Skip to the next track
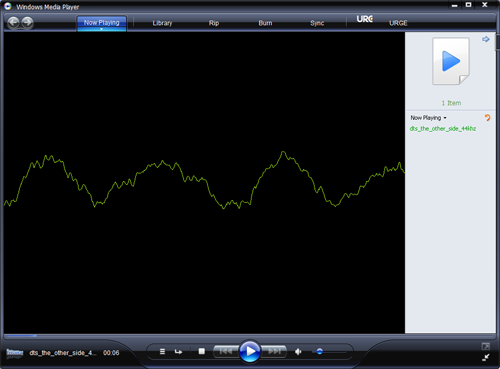The image size is (500, 369). (x=274, y=351)
